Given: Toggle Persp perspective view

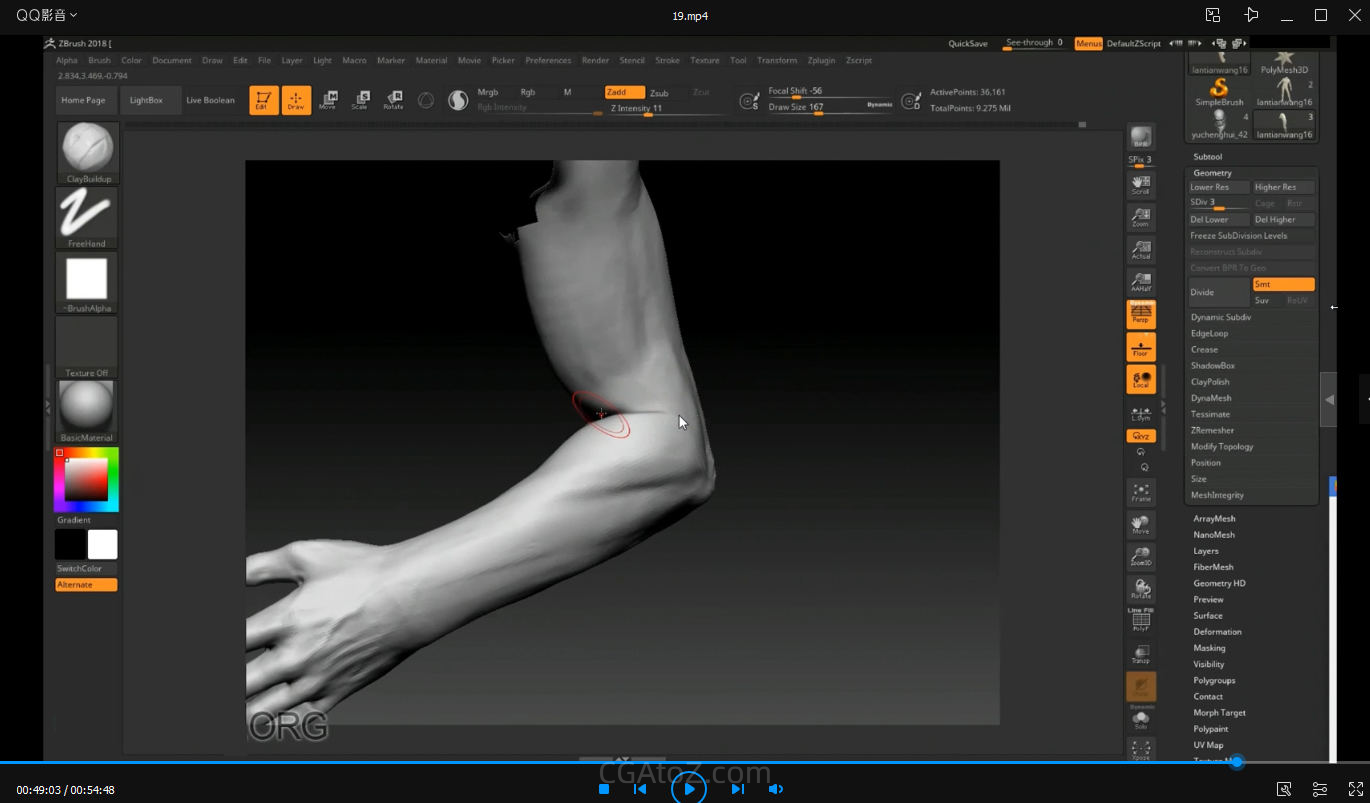Looking at the screenshot, I should pyautogui.click(x=1141, y=315).
